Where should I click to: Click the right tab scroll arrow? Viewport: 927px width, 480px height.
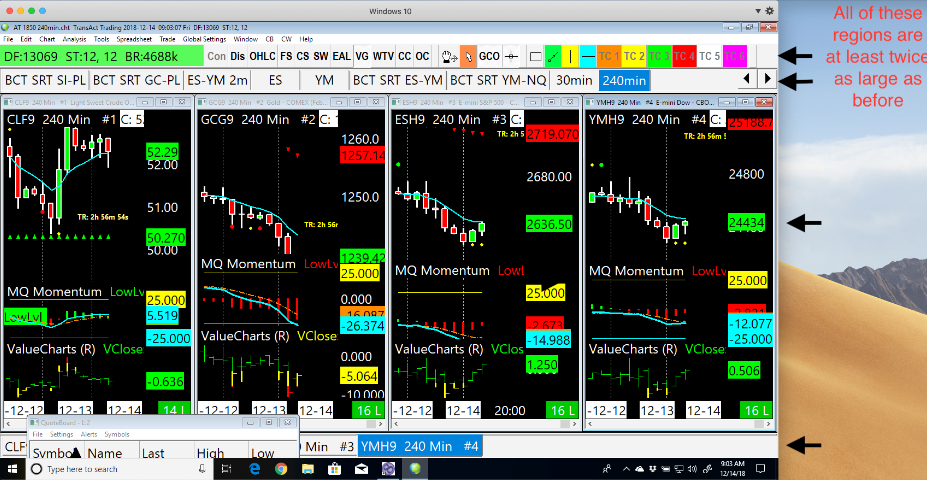coord(767,78)
